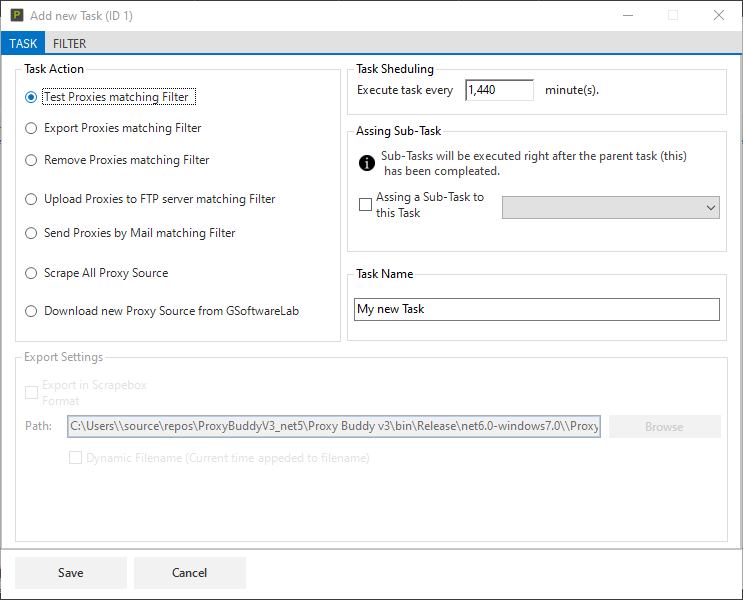Select Upload Proxies to FTP server option

coord(31,199)
